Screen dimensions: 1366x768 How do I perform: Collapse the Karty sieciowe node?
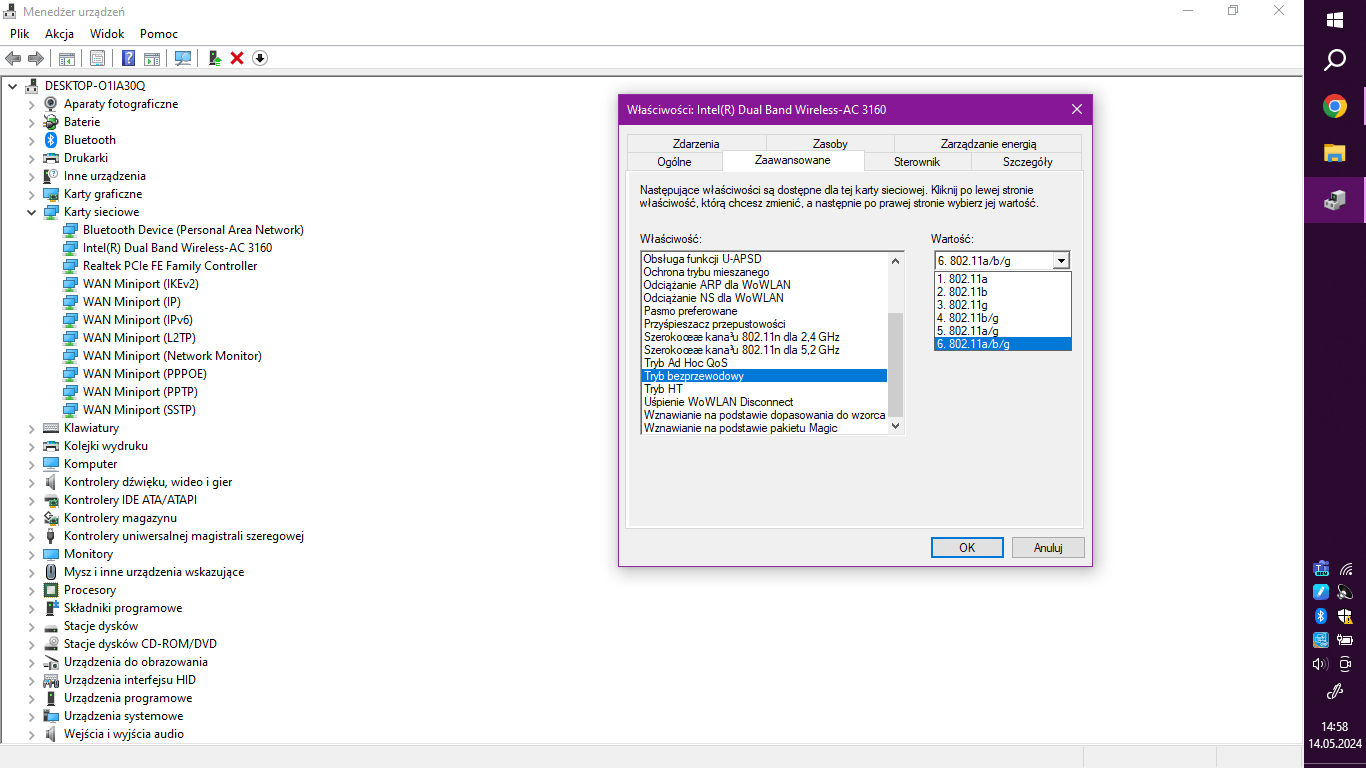(32, 212)
